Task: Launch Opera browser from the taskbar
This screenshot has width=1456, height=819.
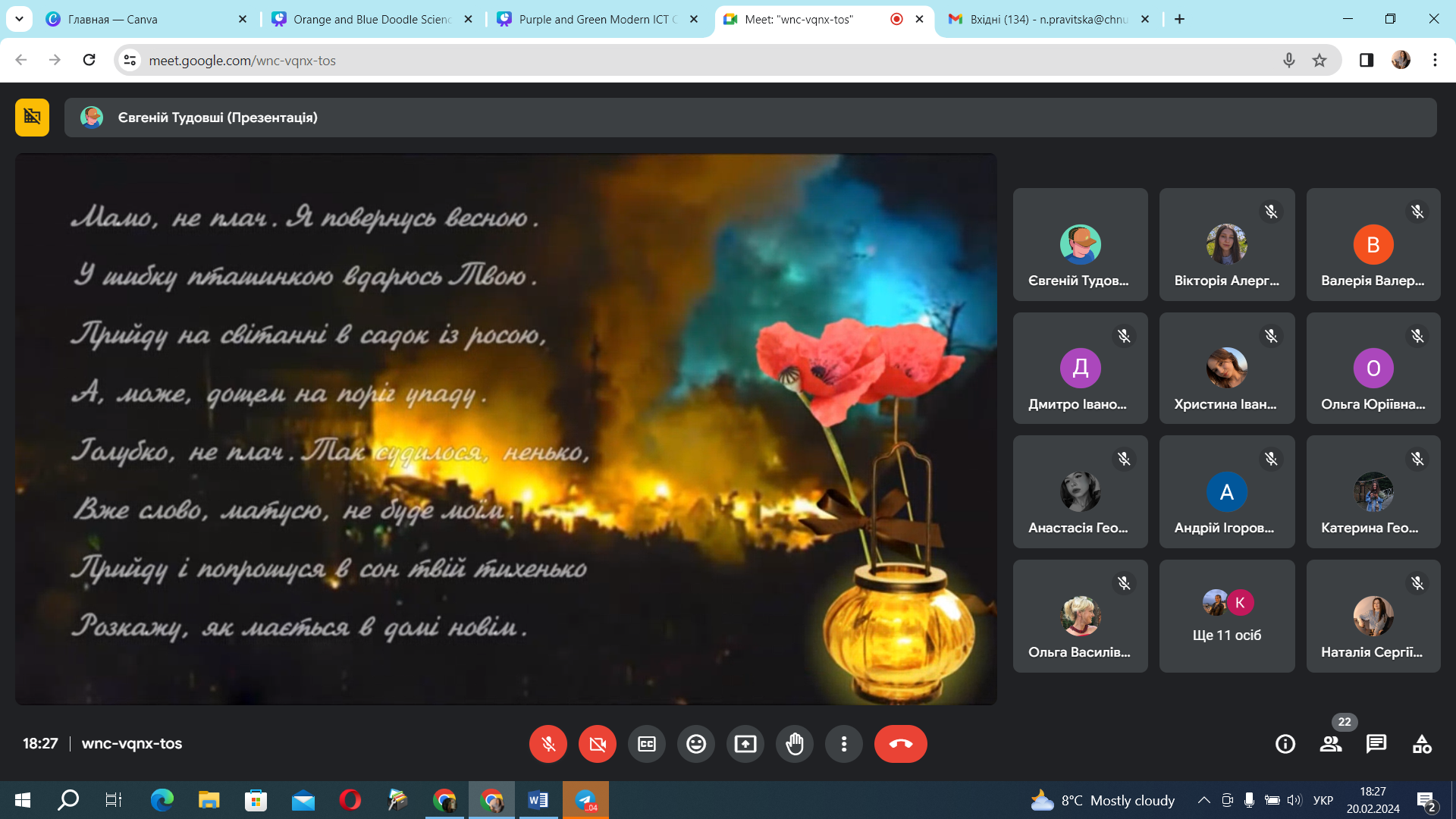Action: 350,800
